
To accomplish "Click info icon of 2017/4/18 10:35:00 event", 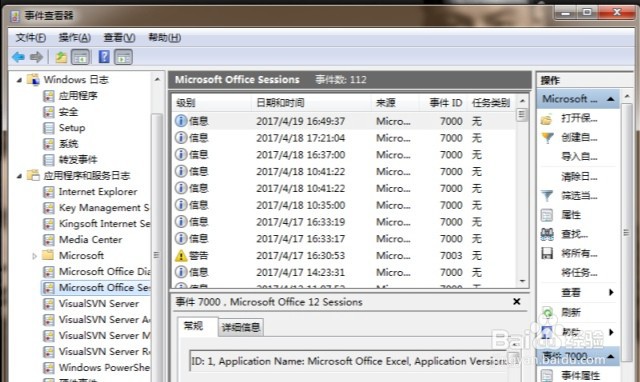I will 181,205.
